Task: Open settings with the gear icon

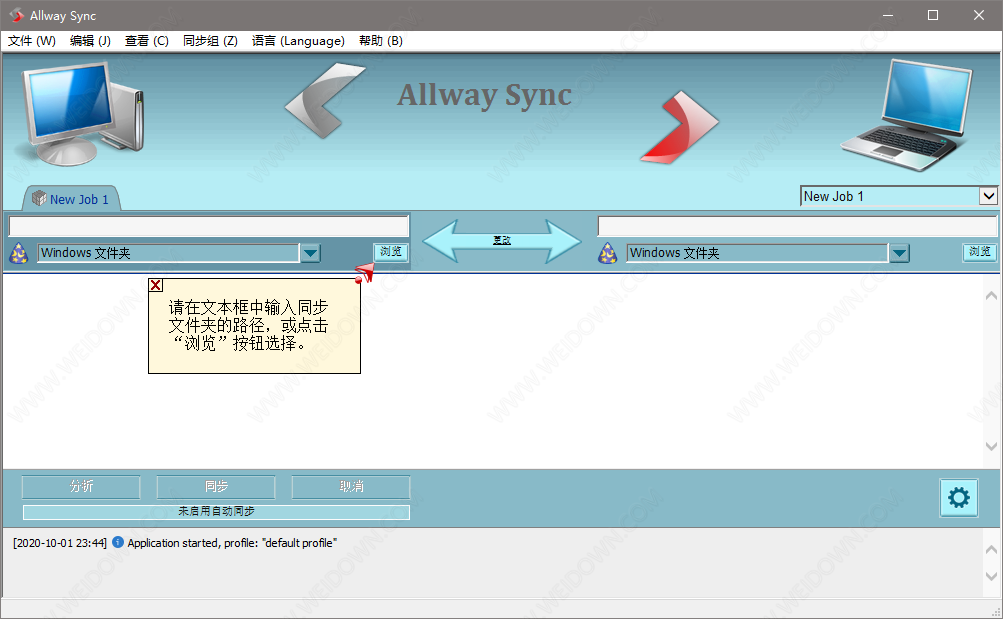Action: [x=959, y=498]
